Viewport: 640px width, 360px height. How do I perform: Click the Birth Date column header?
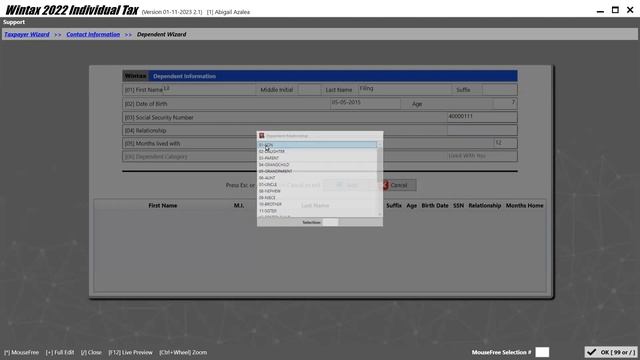coord(435,205)
